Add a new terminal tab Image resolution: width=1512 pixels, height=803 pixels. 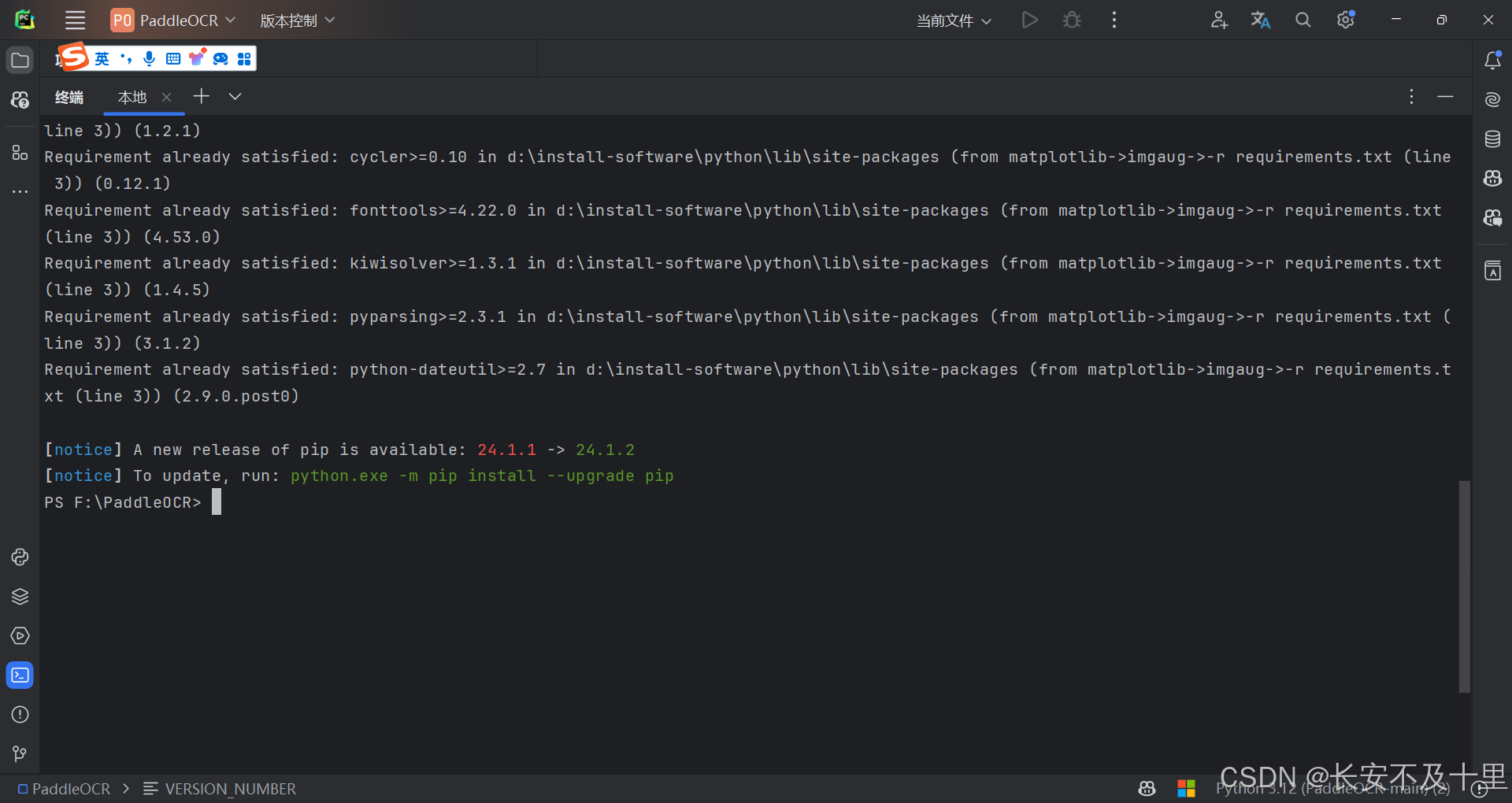click(202, 96)
